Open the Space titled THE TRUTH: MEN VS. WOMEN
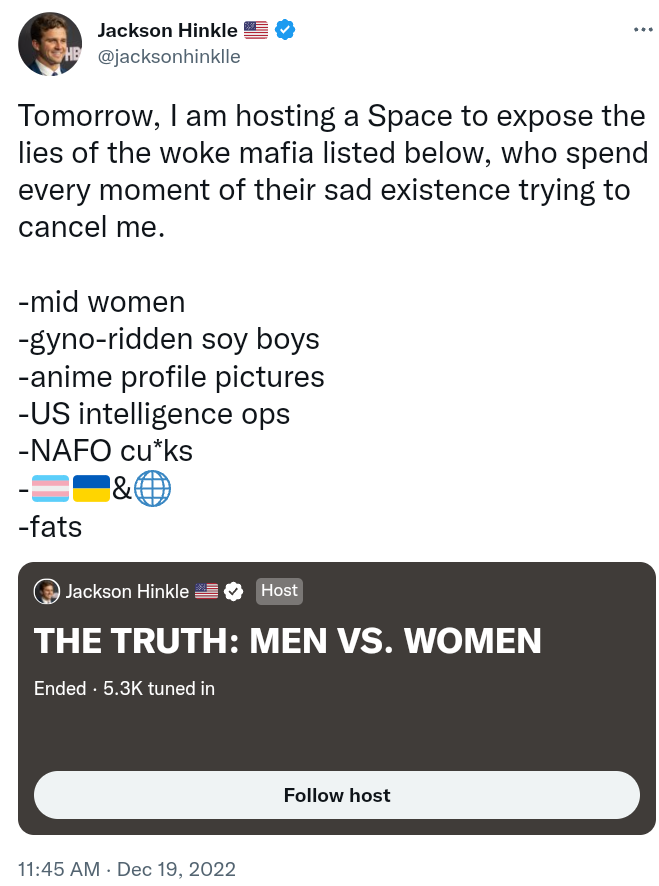Image resolution: width=659 pixels, height=886 pixels. [x=288, y=641]
